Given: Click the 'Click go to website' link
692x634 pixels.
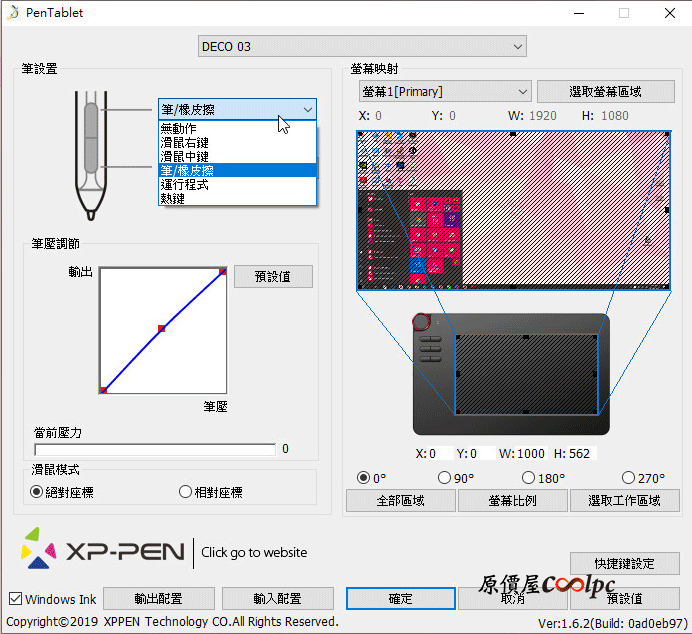Looking at the screenshot, I should click(x=254, y=552).
